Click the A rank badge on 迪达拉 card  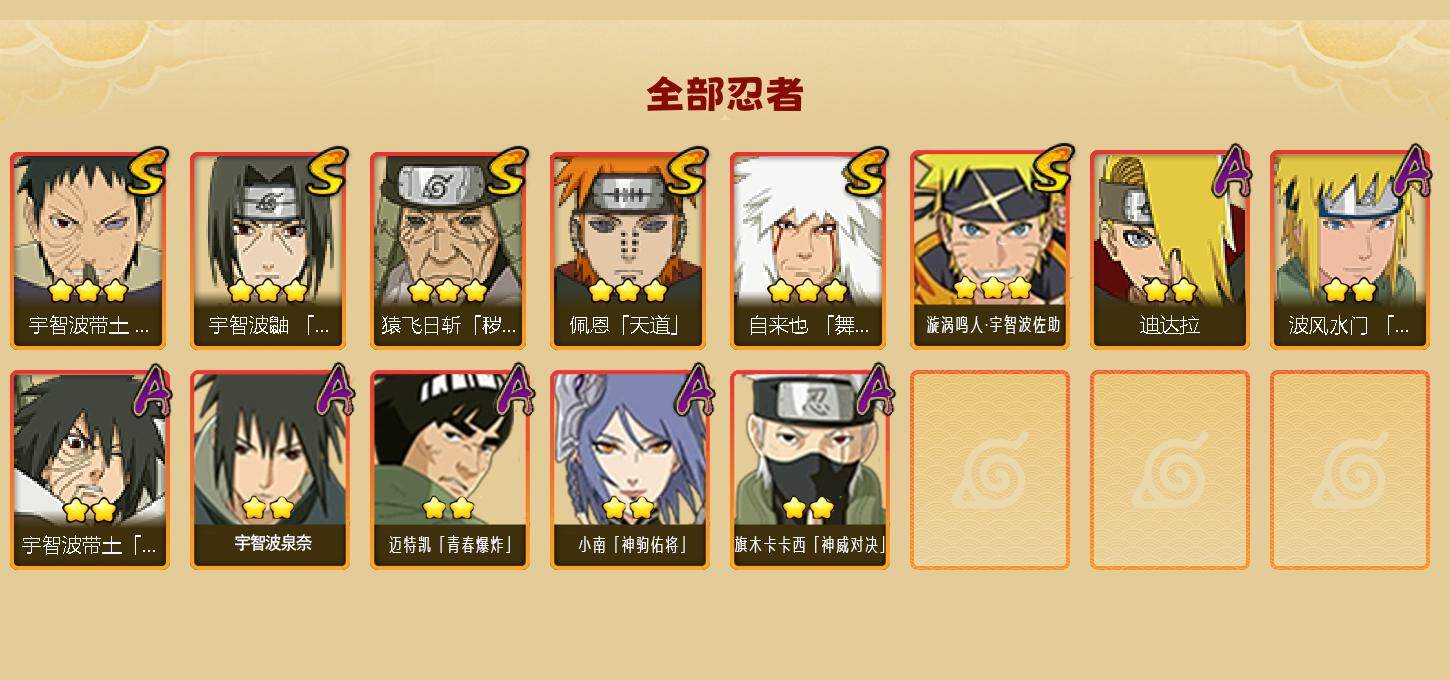point(1231,171)
